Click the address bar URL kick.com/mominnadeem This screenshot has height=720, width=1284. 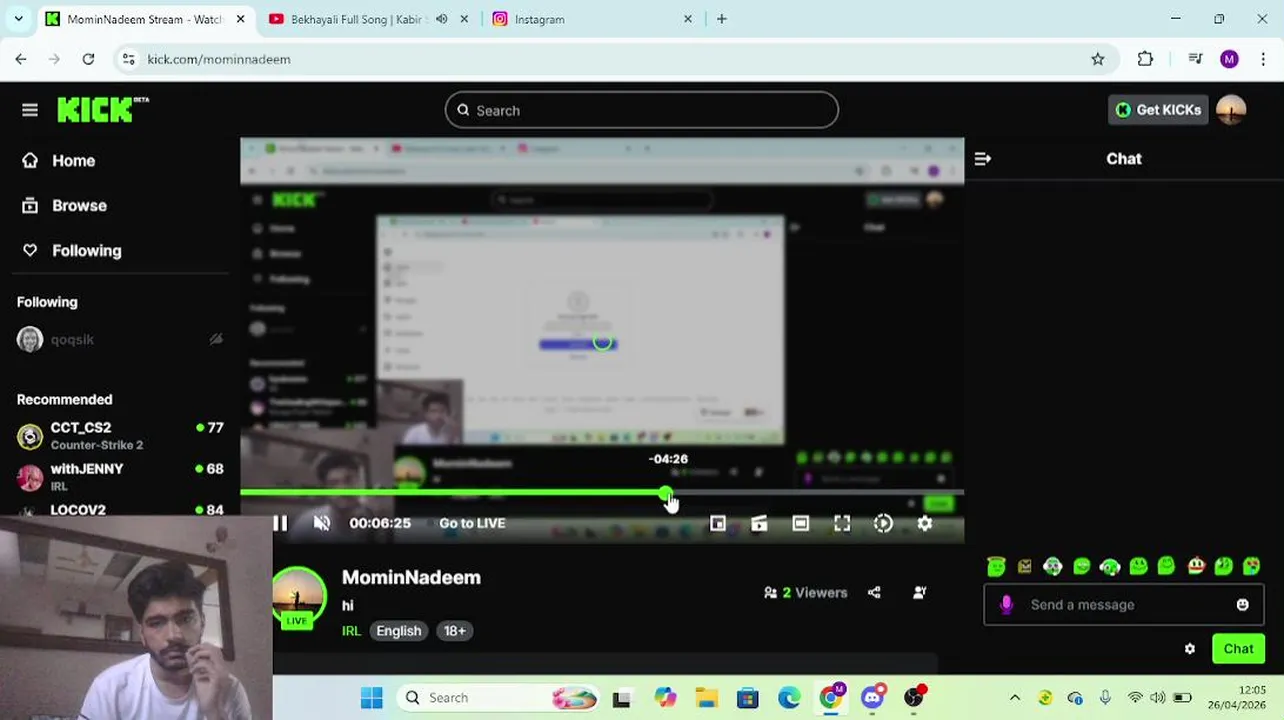point(219,59)
